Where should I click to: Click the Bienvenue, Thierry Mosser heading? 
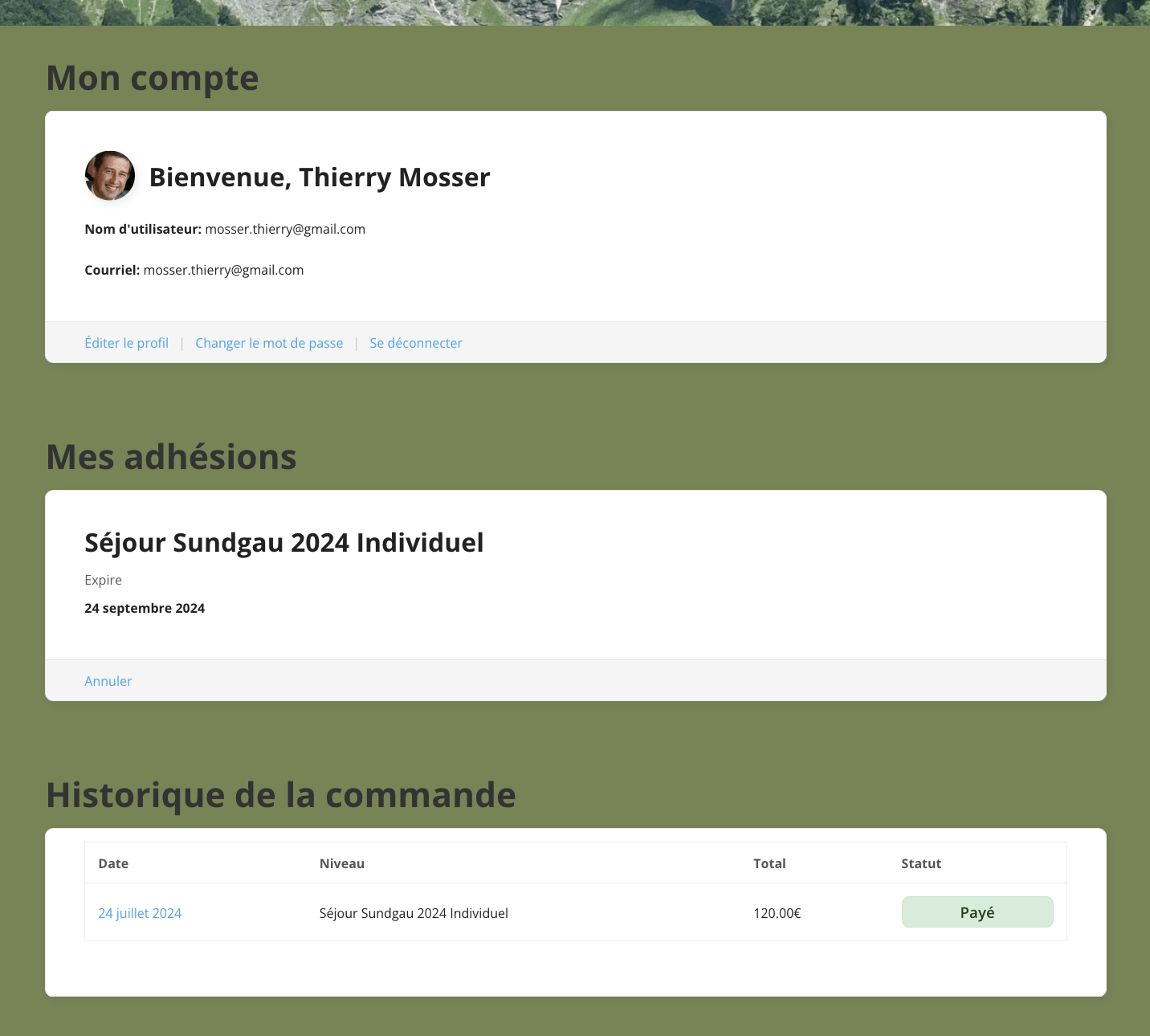(320, 177)
